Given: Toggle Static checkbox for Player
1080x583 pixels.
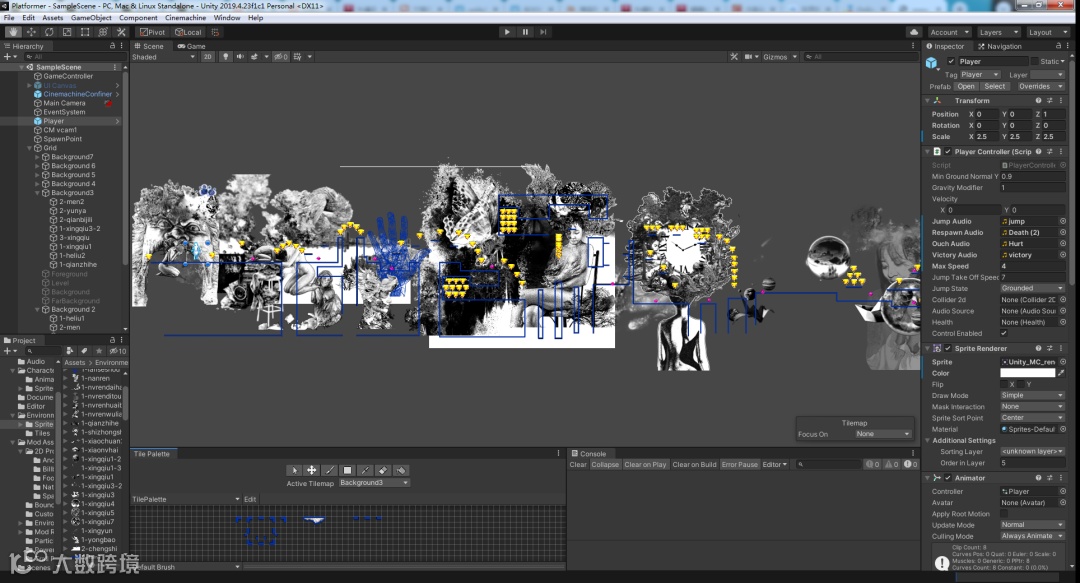Looking at the screenshot, I should point(1034,61).
